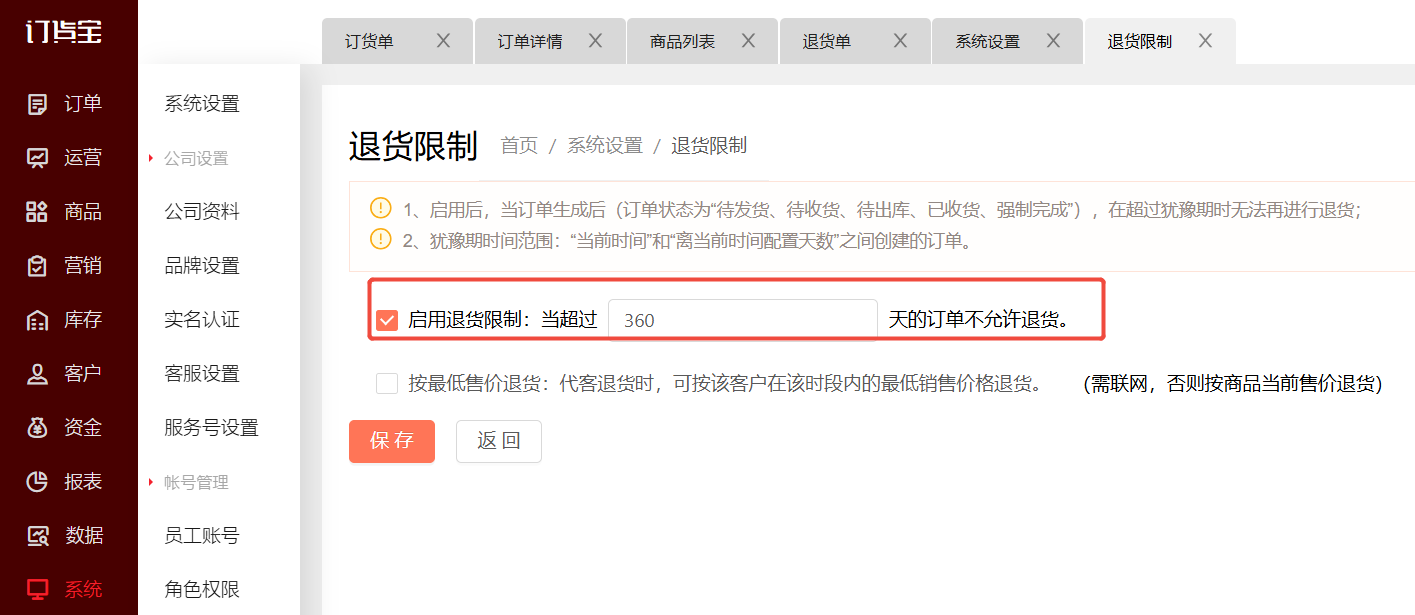The image size is (1415, 615).
Task: Close the 订单详情 tab
Action: coord(595,41)
